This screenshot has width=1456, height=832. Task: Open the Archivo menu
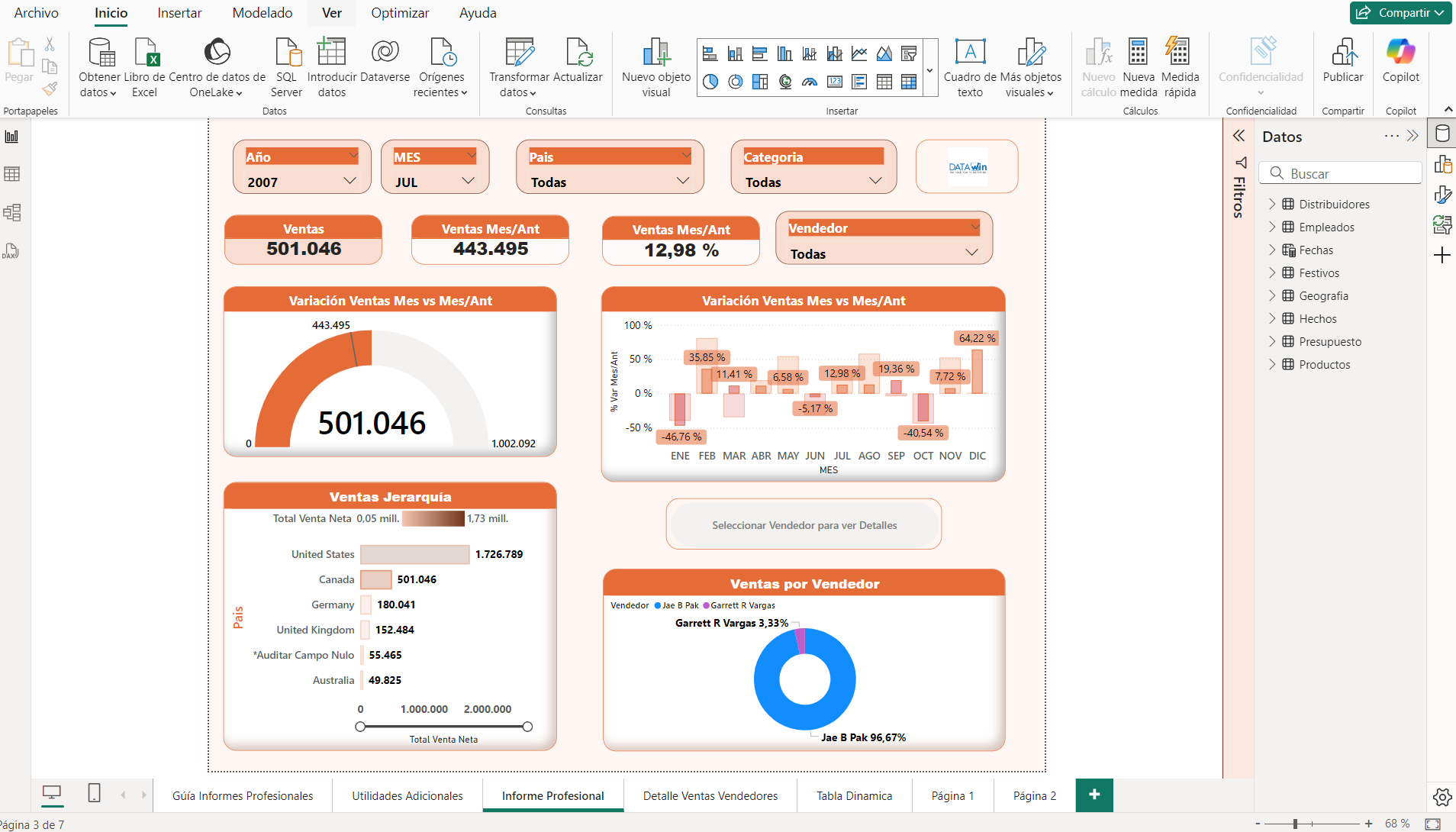(36, 13)
